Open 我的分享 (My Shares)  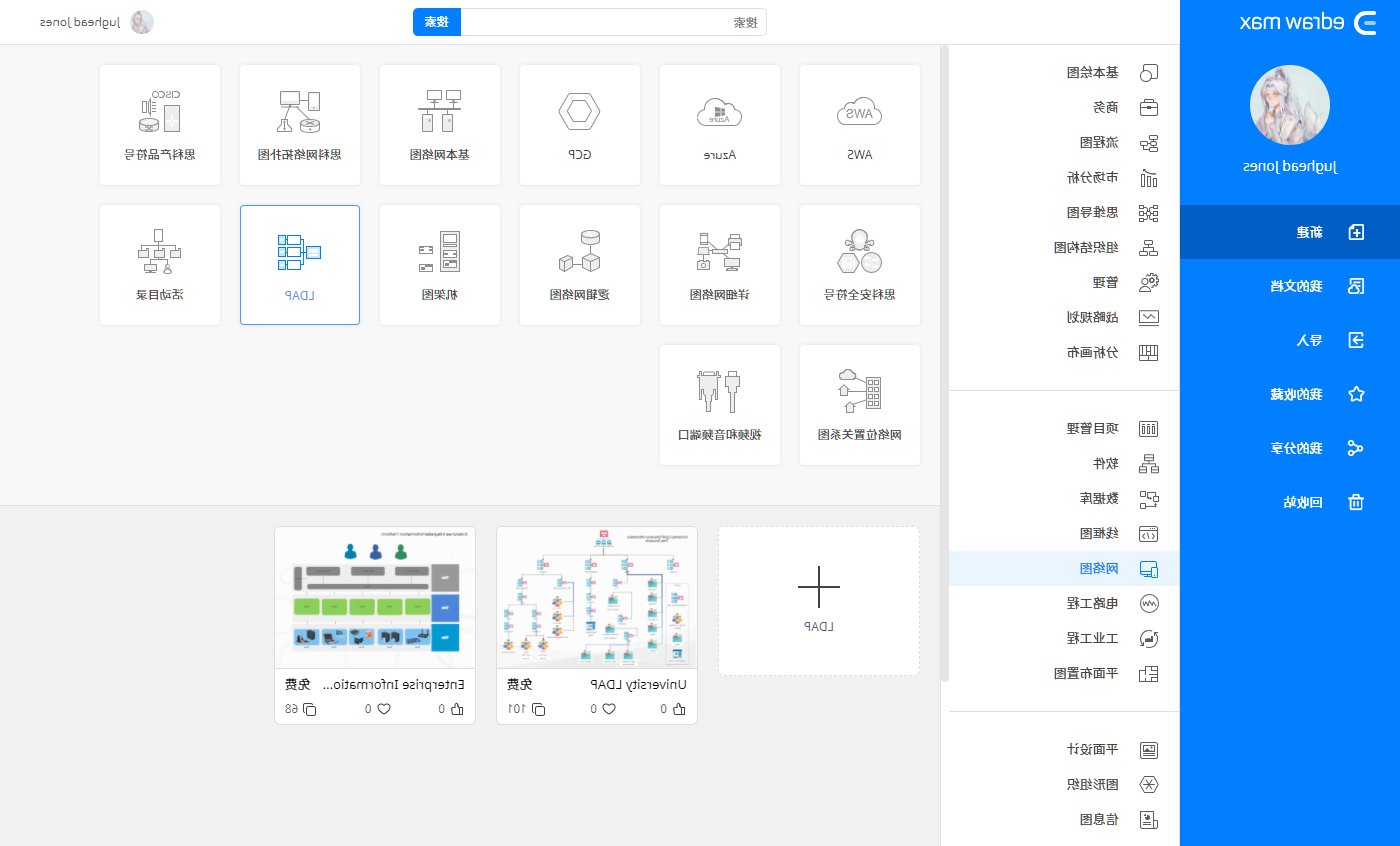tap(1290, 448)
